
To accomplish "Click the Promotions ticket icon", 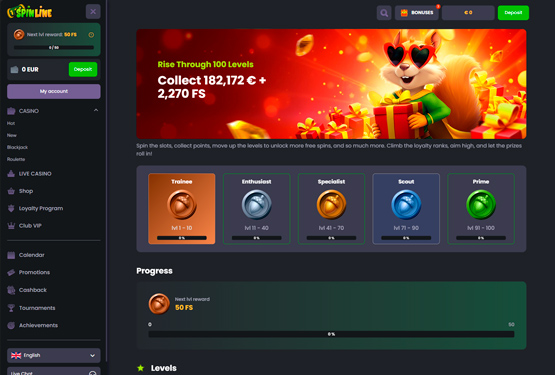I will tap(11, 272).
